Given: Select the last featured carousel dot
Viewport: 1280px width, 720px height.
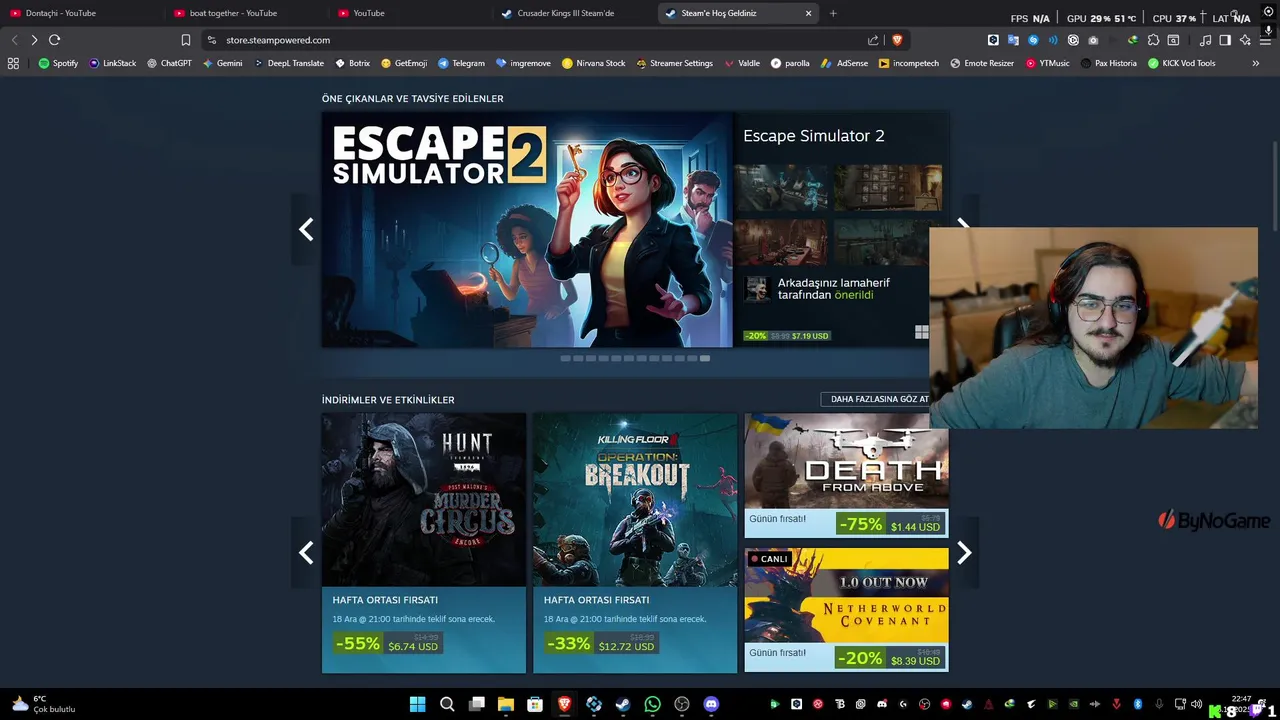Looking at the screenshot, I should click(705, 358).
